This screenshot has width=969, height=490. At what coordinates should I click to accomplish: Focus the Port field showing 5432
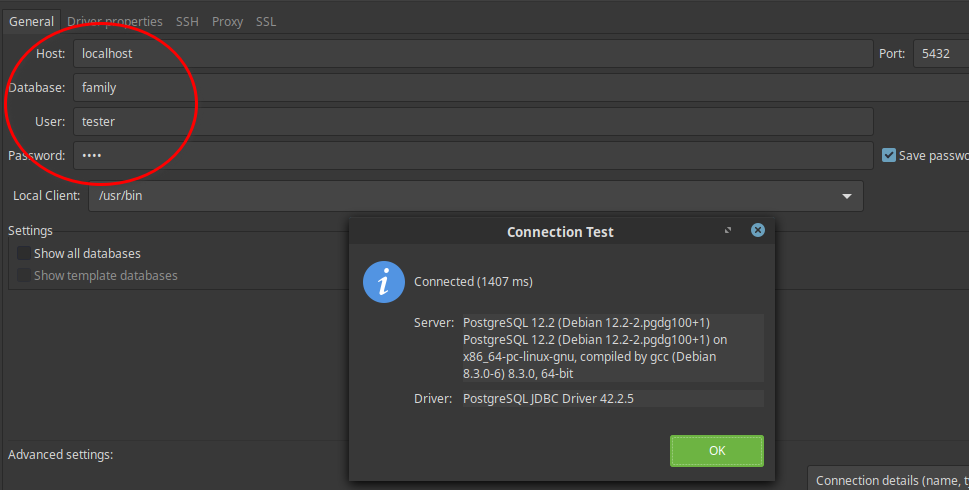[x=940, y=54]
